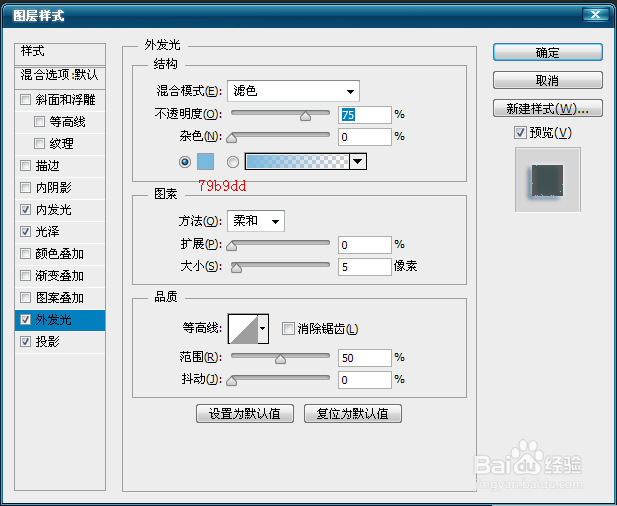Open the 混合模式 滤色 dropdown
Screen dimensions: 617x506
[x=293, y=91]
